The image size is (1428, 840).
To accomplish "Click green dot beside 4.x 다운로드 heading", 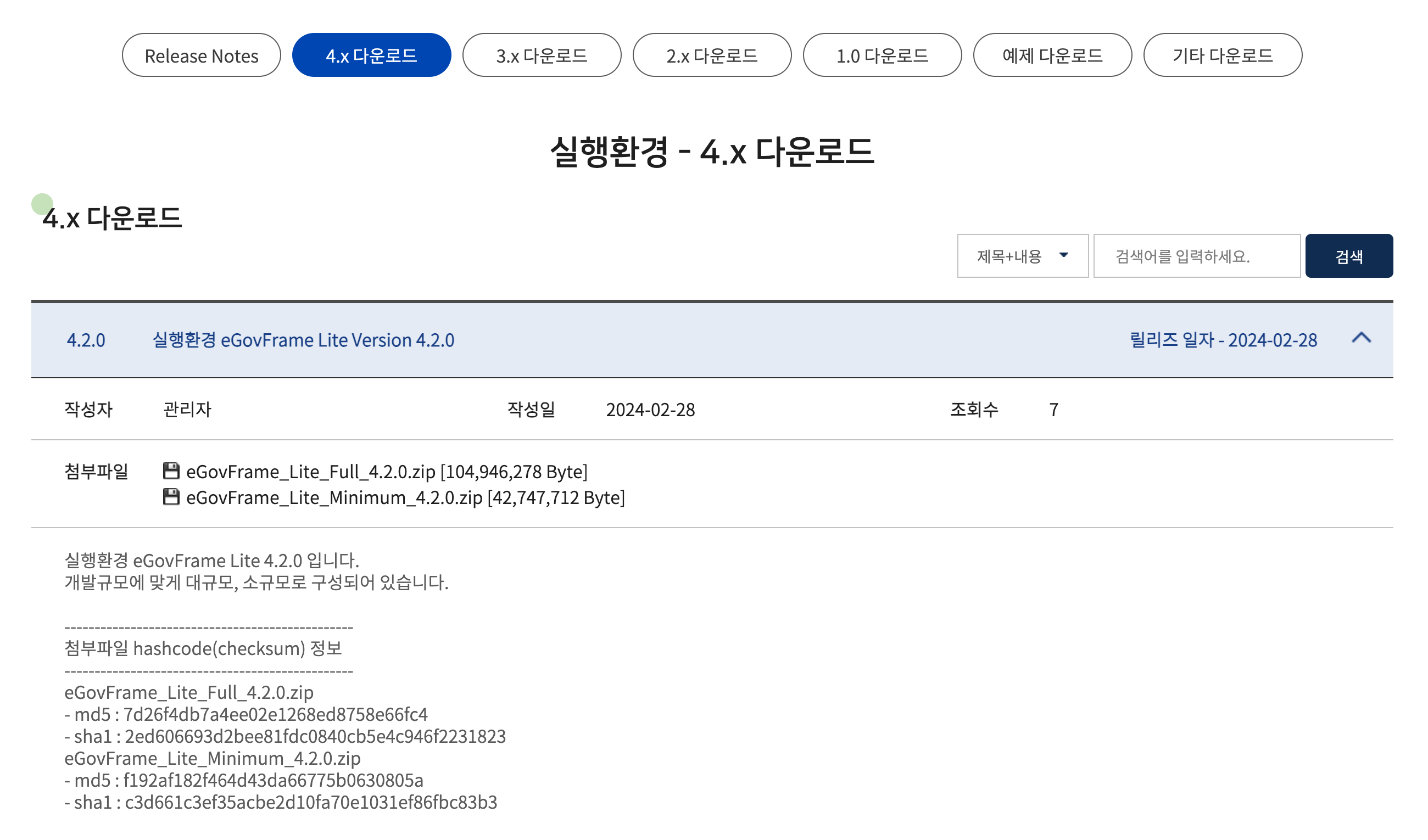I will (42, 204).
